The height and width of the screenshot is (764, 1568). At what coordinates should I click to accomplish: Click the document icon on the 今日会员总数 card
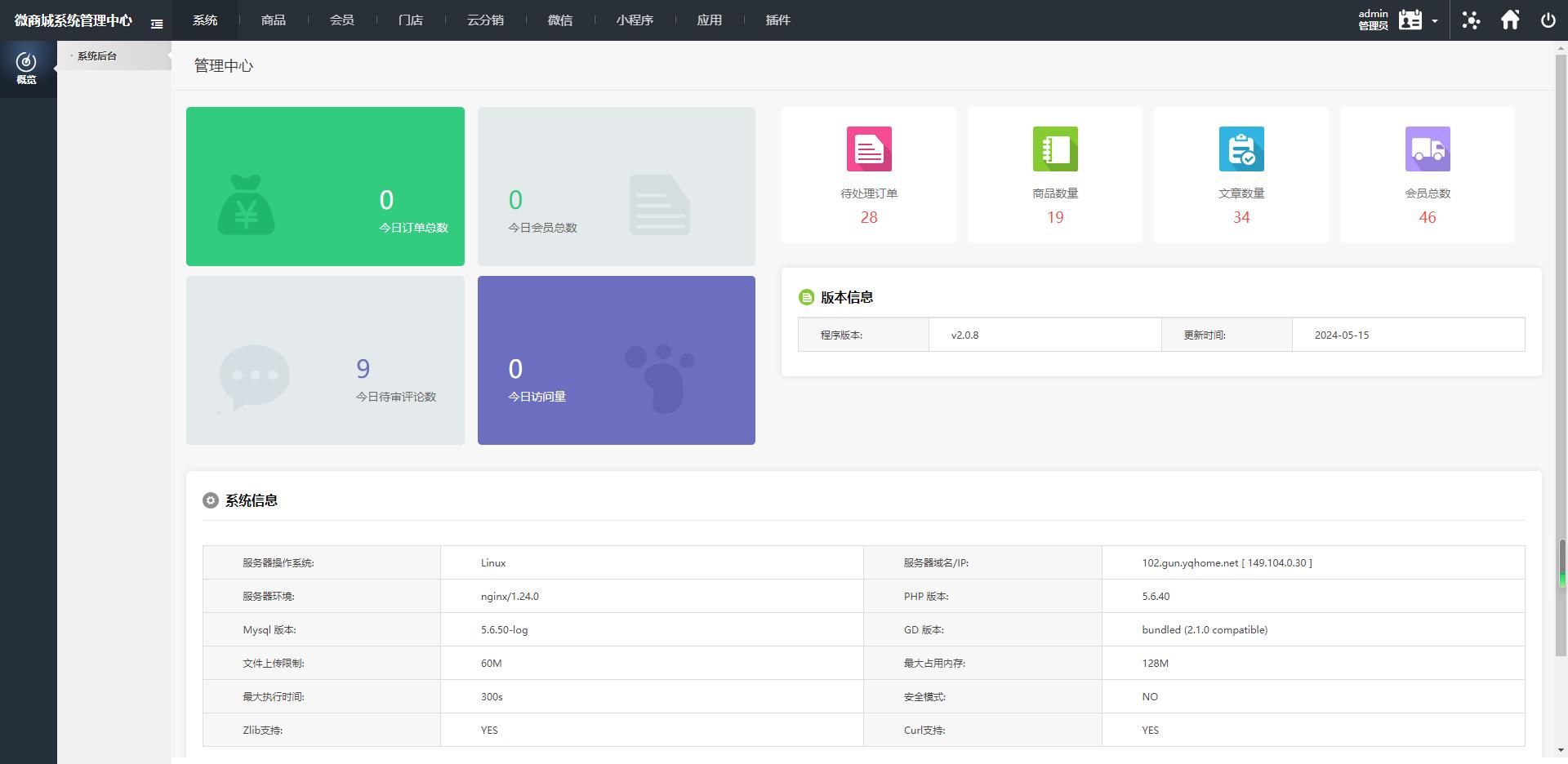pos(660,205)
